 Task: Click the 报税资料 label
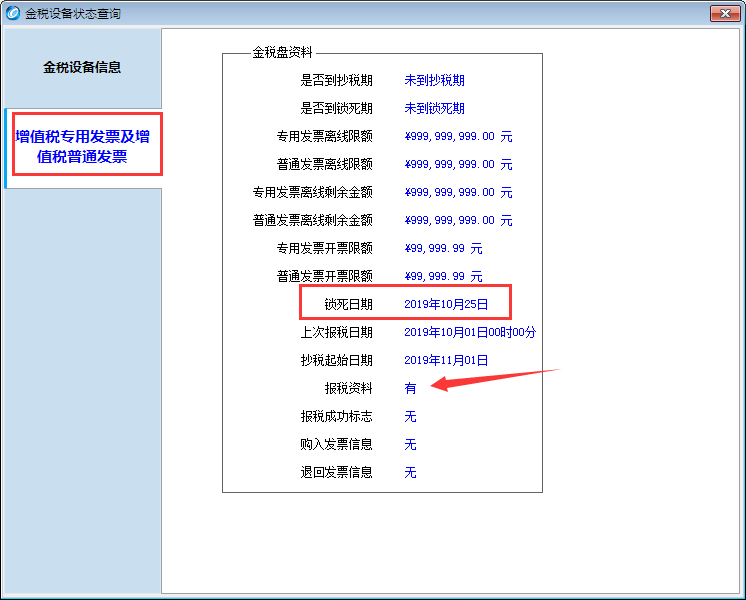(x=348, y=389)
